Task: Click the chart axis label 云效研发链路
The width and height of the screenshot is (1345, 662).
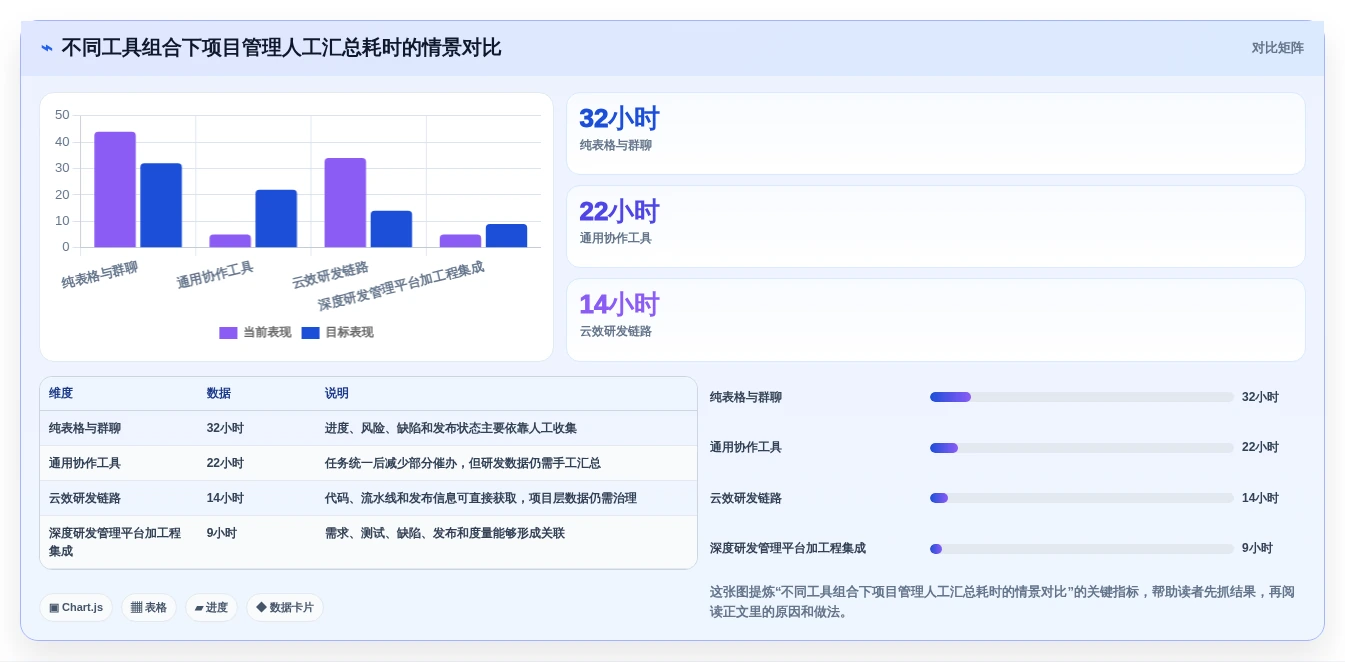Action: point(330,275)
